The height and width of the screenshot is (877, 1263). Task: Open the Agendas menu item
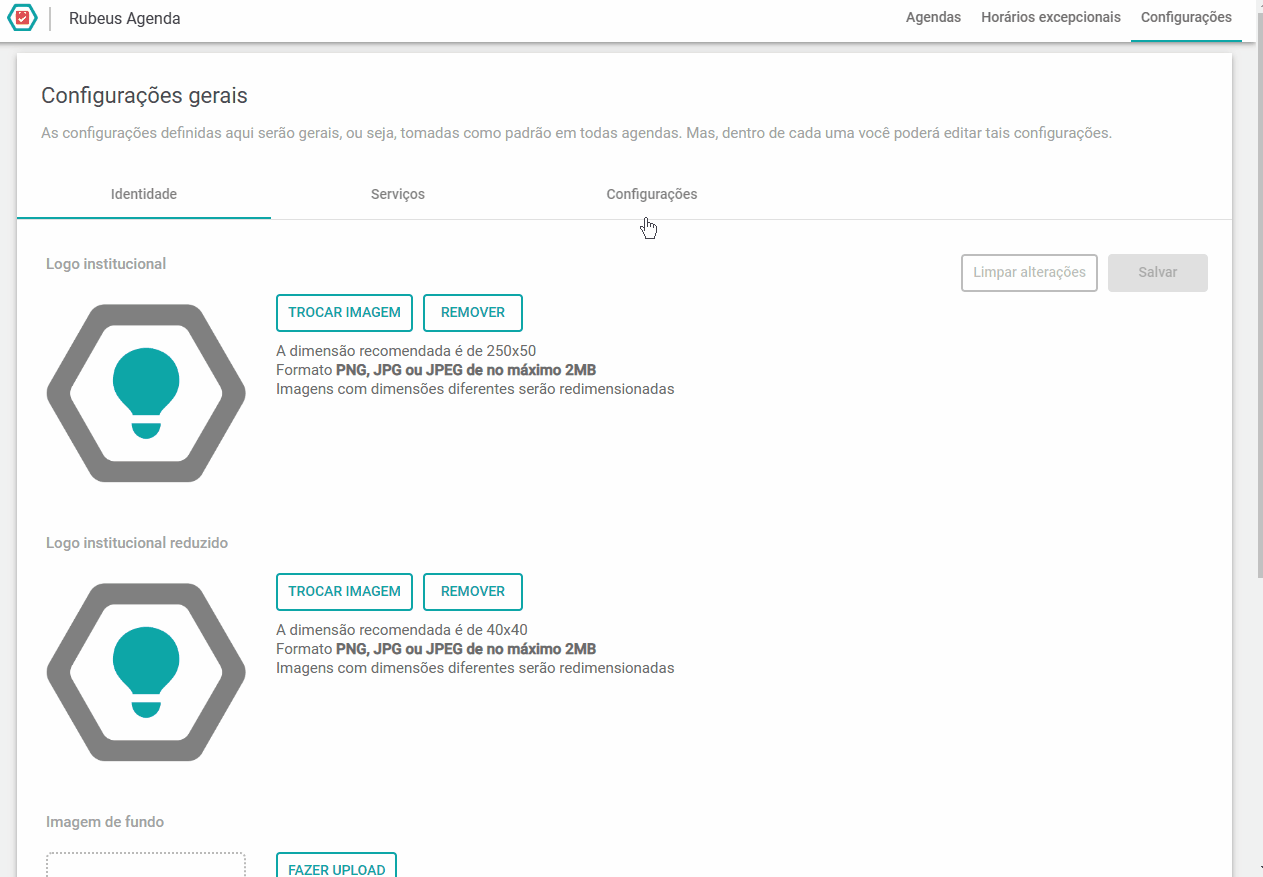coord(933,17)
